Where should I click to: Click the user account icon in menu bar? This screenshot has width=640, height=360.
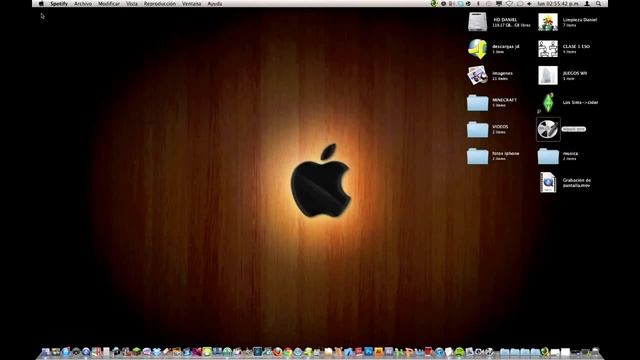(587, 4)
